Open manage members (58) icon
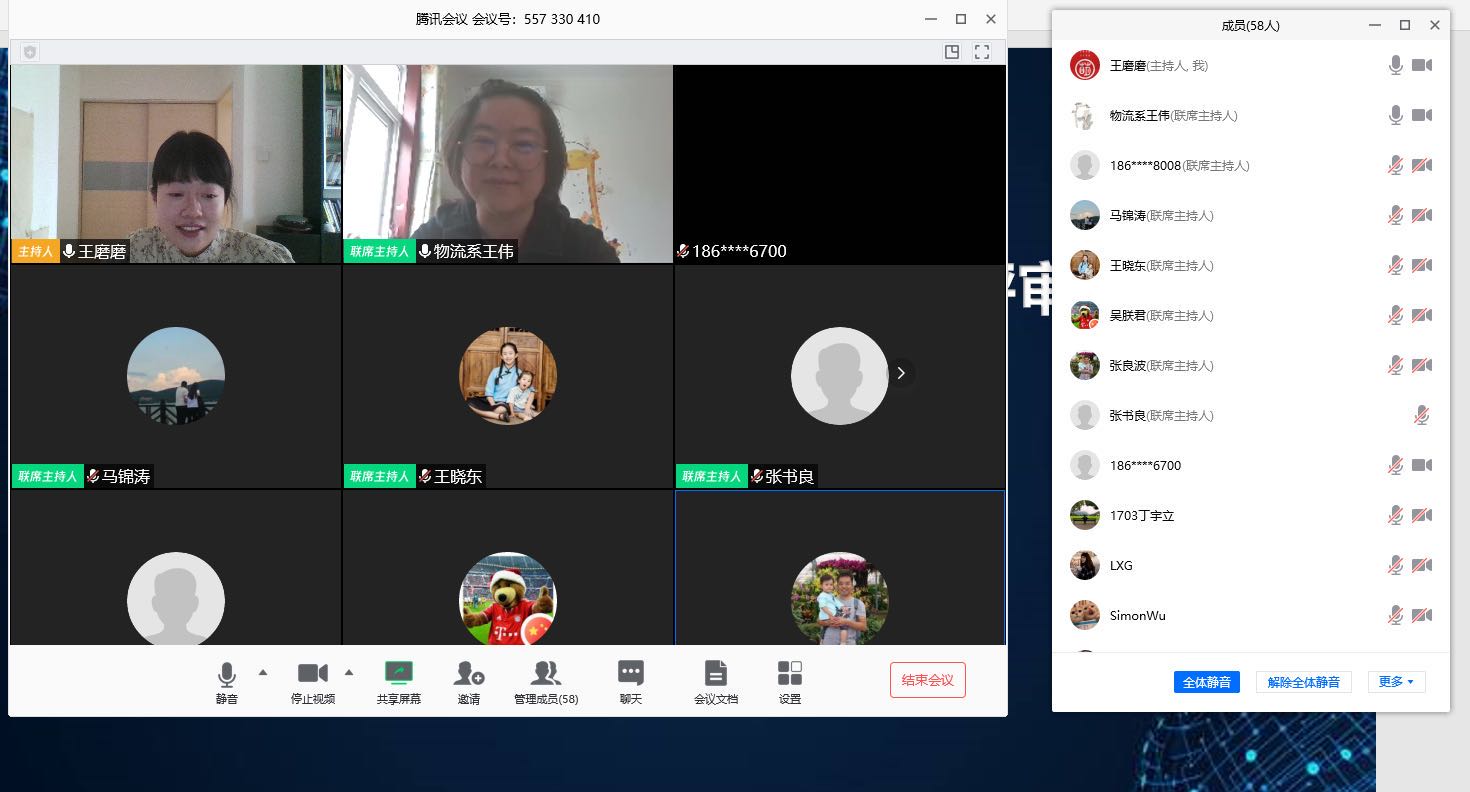The width and height of the screenshot is (1470, 792). [545, 673]
